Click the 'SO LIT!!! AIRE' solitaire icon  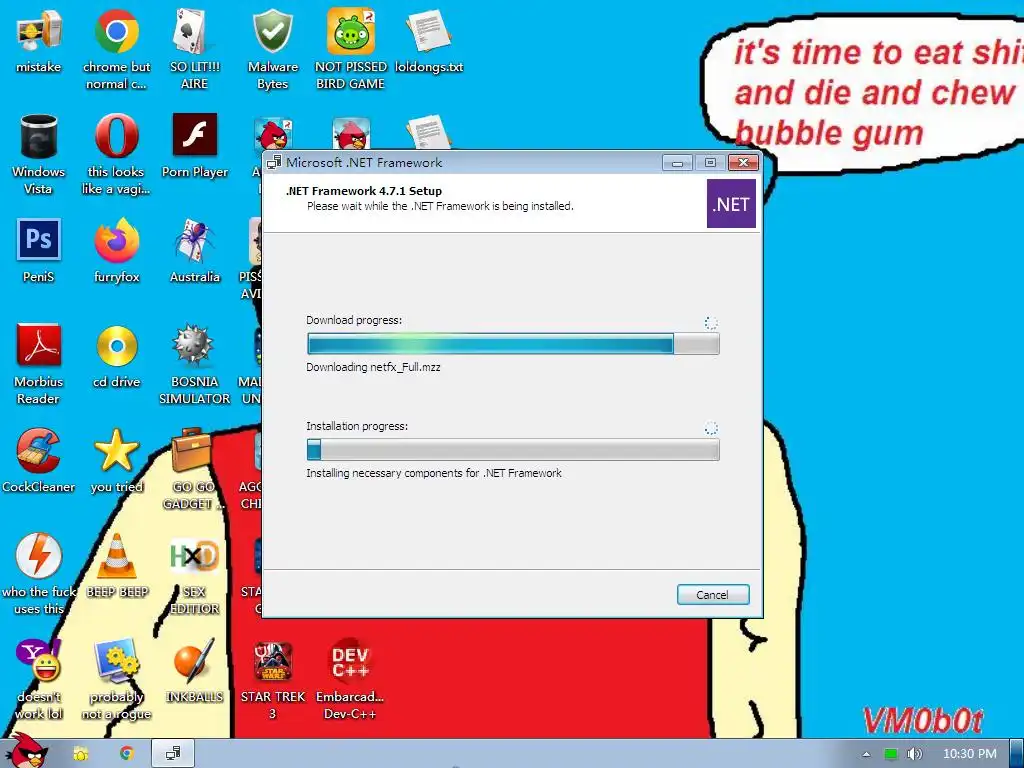coord(195,49)
